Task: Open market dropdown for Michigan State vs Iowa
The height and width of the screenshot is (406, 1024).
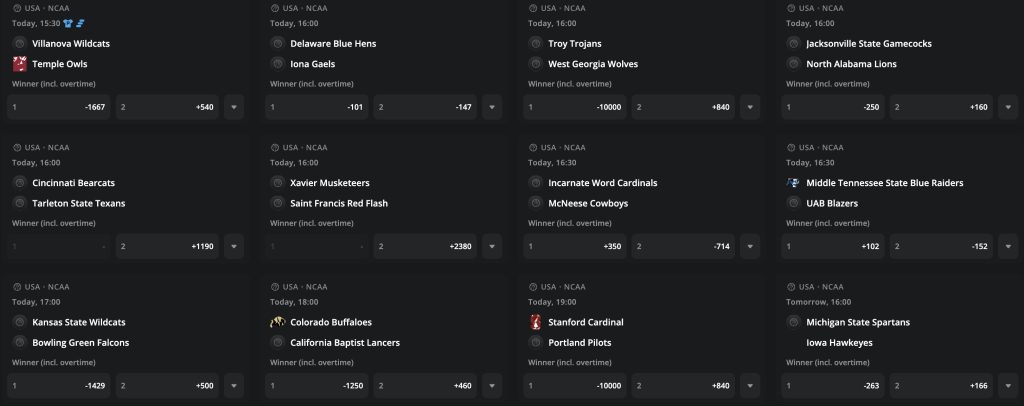Action: coord(1008,385)
